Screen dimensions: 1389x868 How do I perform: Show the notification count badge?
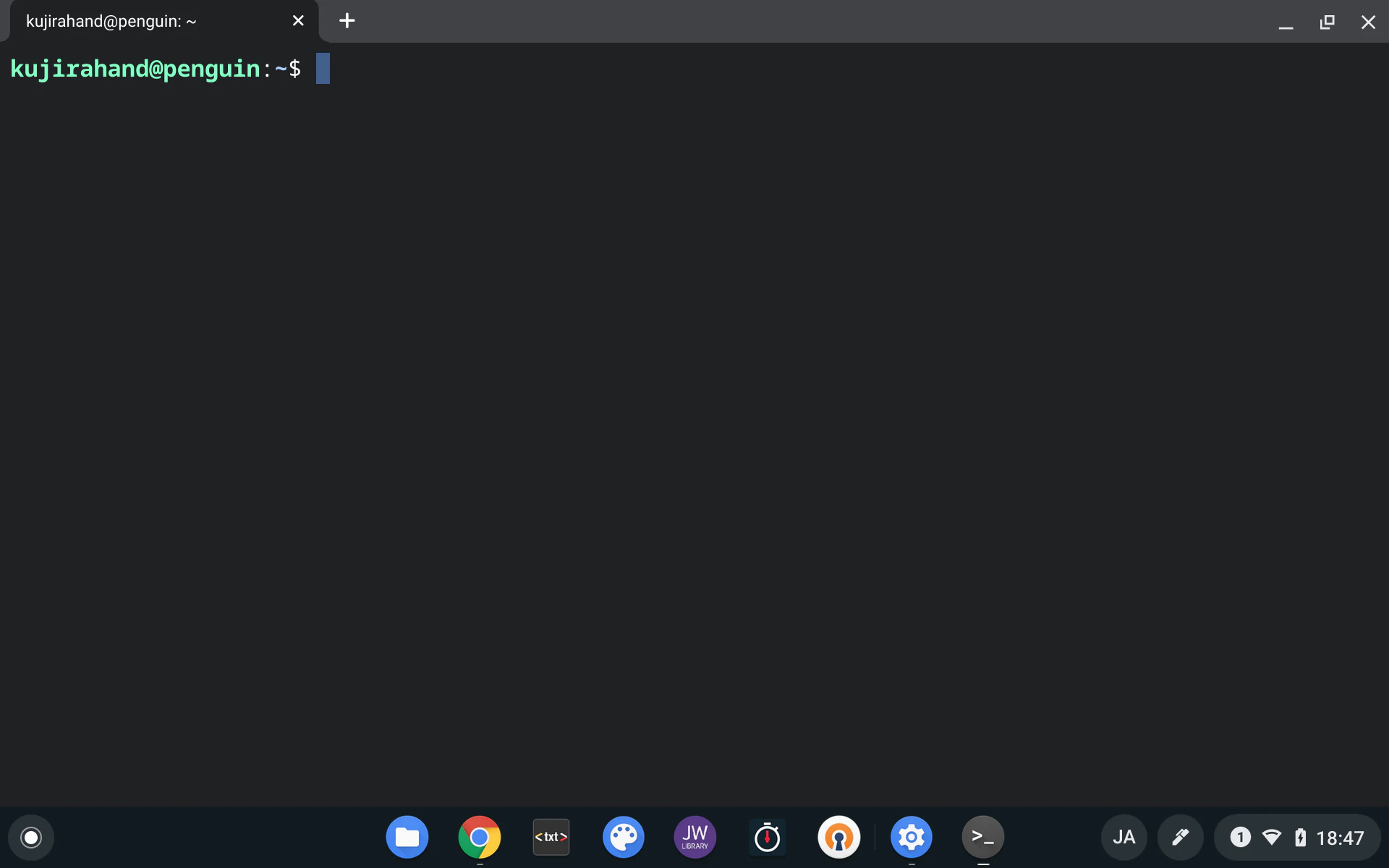click(1240, 838)
